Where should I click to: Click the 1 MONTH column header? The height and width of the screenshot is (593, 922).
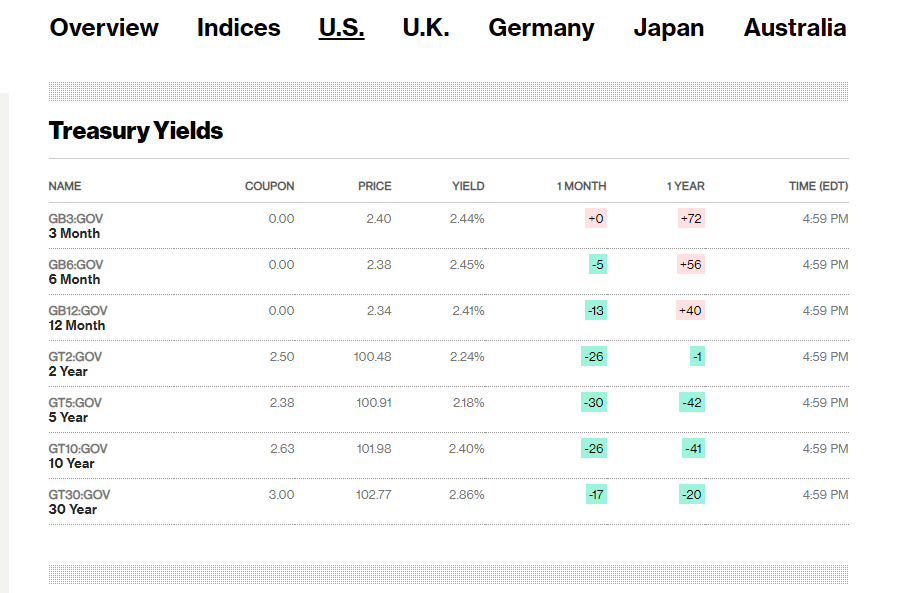(582, 186)
